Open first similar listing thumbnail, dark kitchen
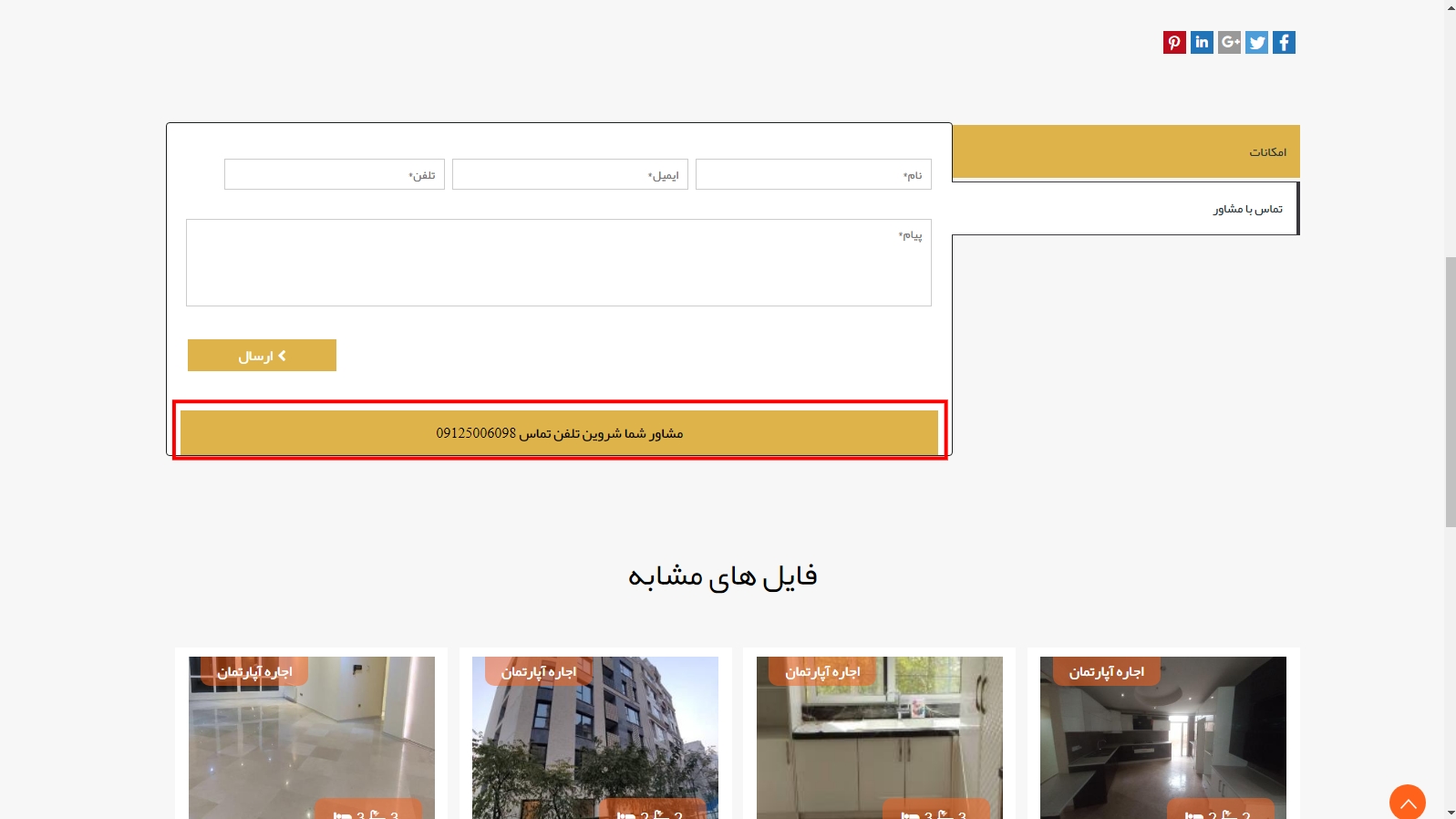 1163,738
